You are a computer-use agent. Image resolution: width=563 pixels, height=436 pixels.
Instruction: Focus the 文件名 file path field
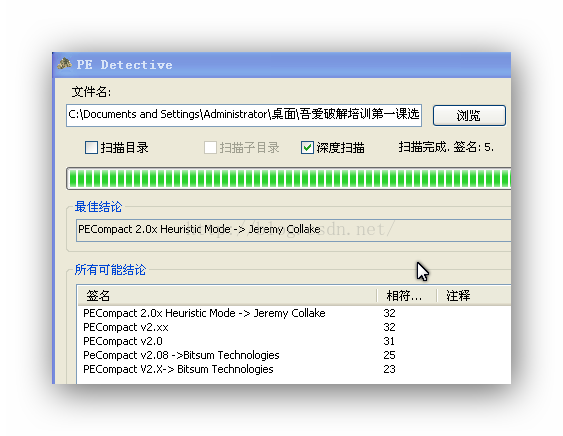(x=244, y=115)
